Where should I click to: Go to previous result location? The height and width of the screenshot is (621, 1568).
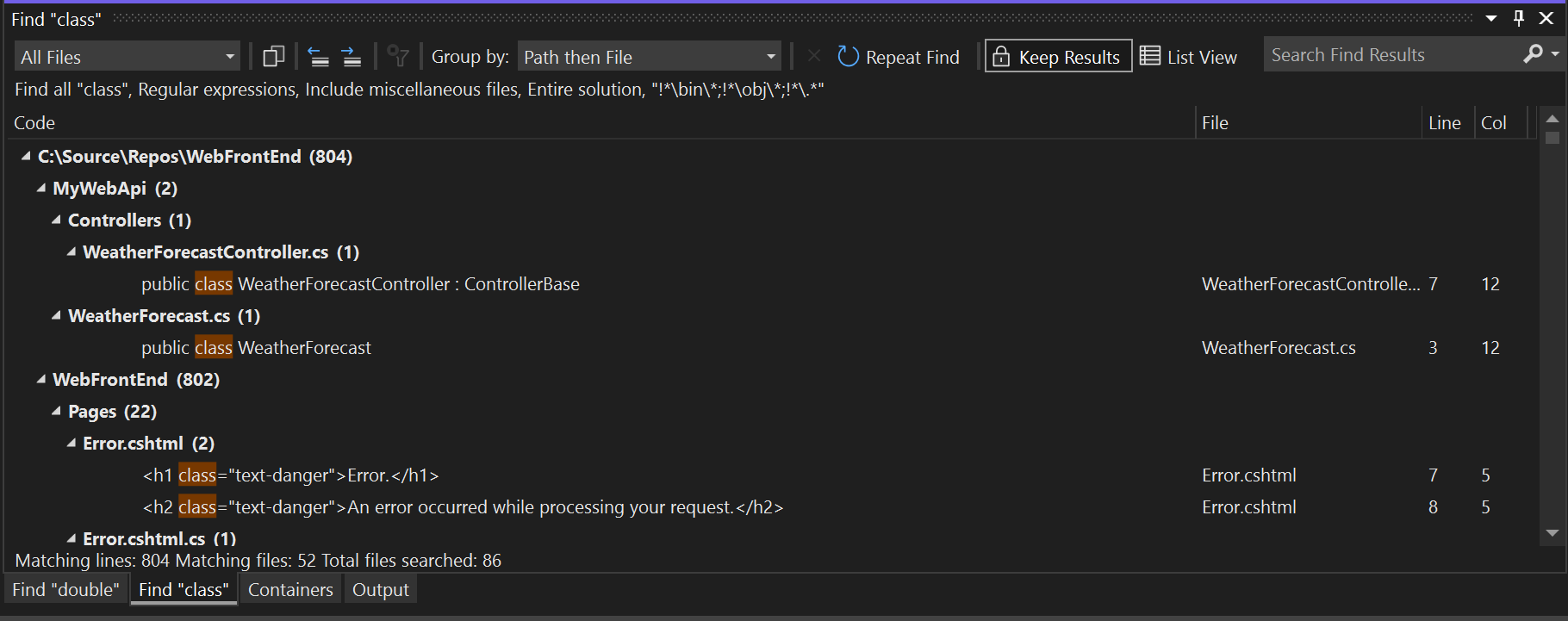pos(318,57)
